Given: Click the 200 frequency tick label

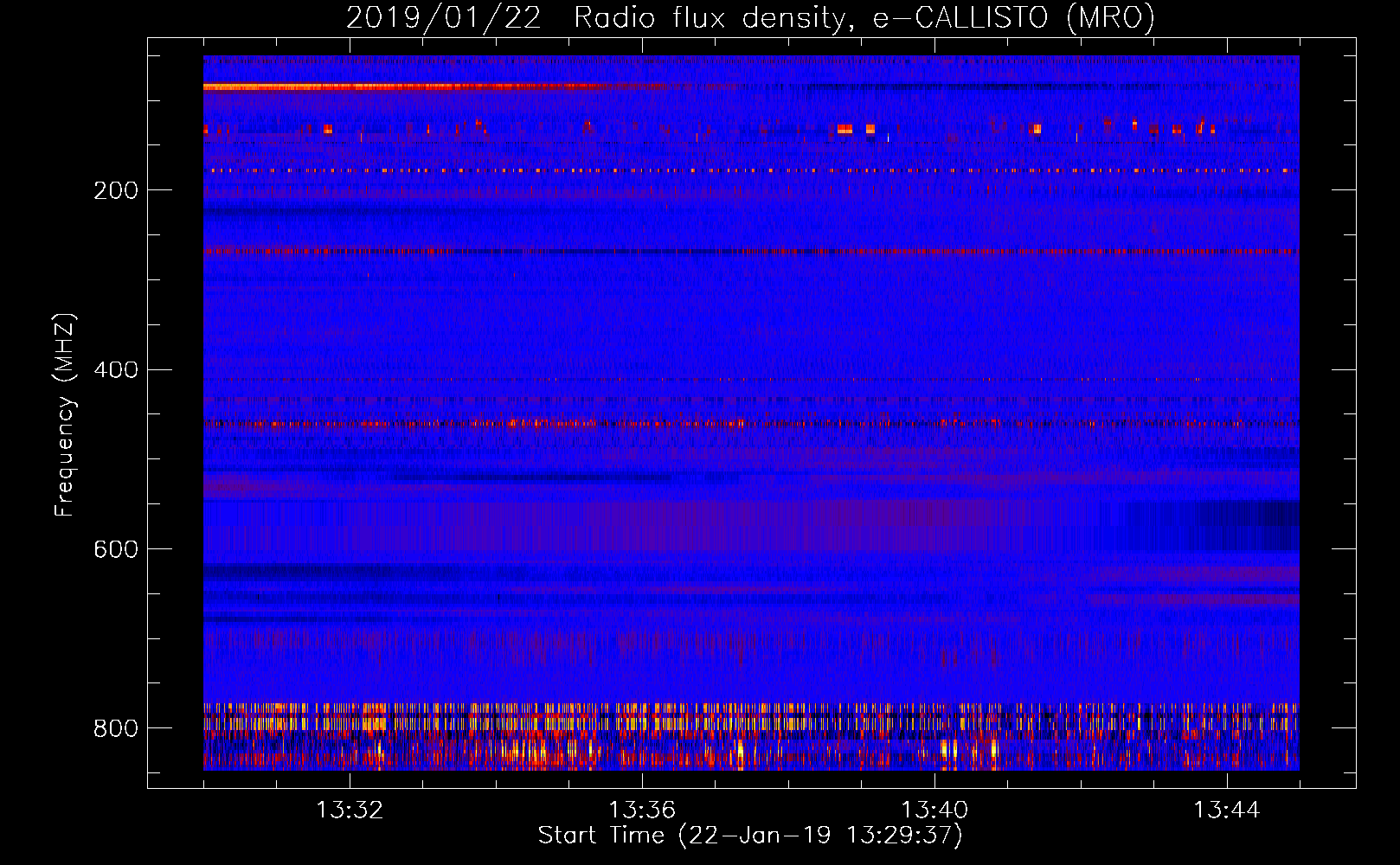Looking at the screenshot, I should [116, 191].
